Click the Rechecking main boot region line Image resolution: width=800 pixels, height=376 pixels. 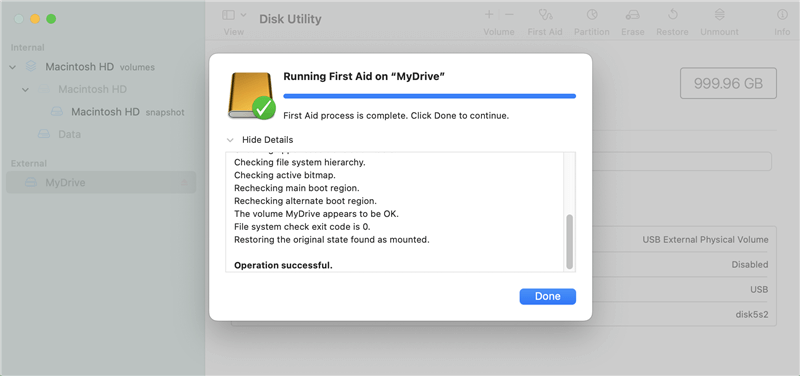point(297,188)
